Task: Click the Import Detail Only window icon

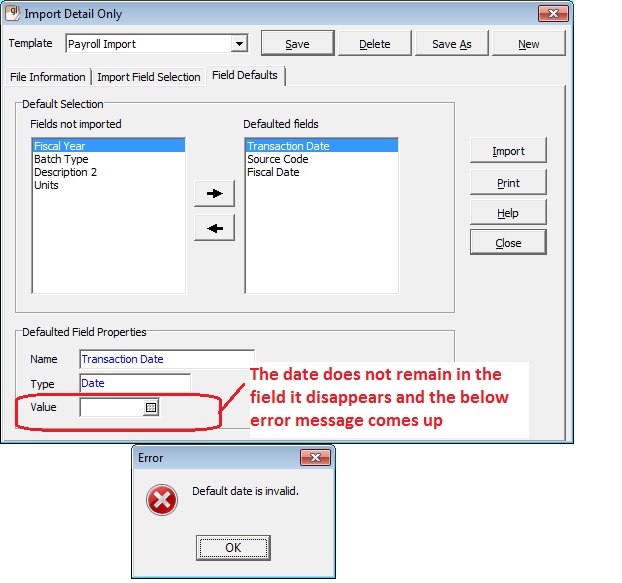Action: pos(12,13)
